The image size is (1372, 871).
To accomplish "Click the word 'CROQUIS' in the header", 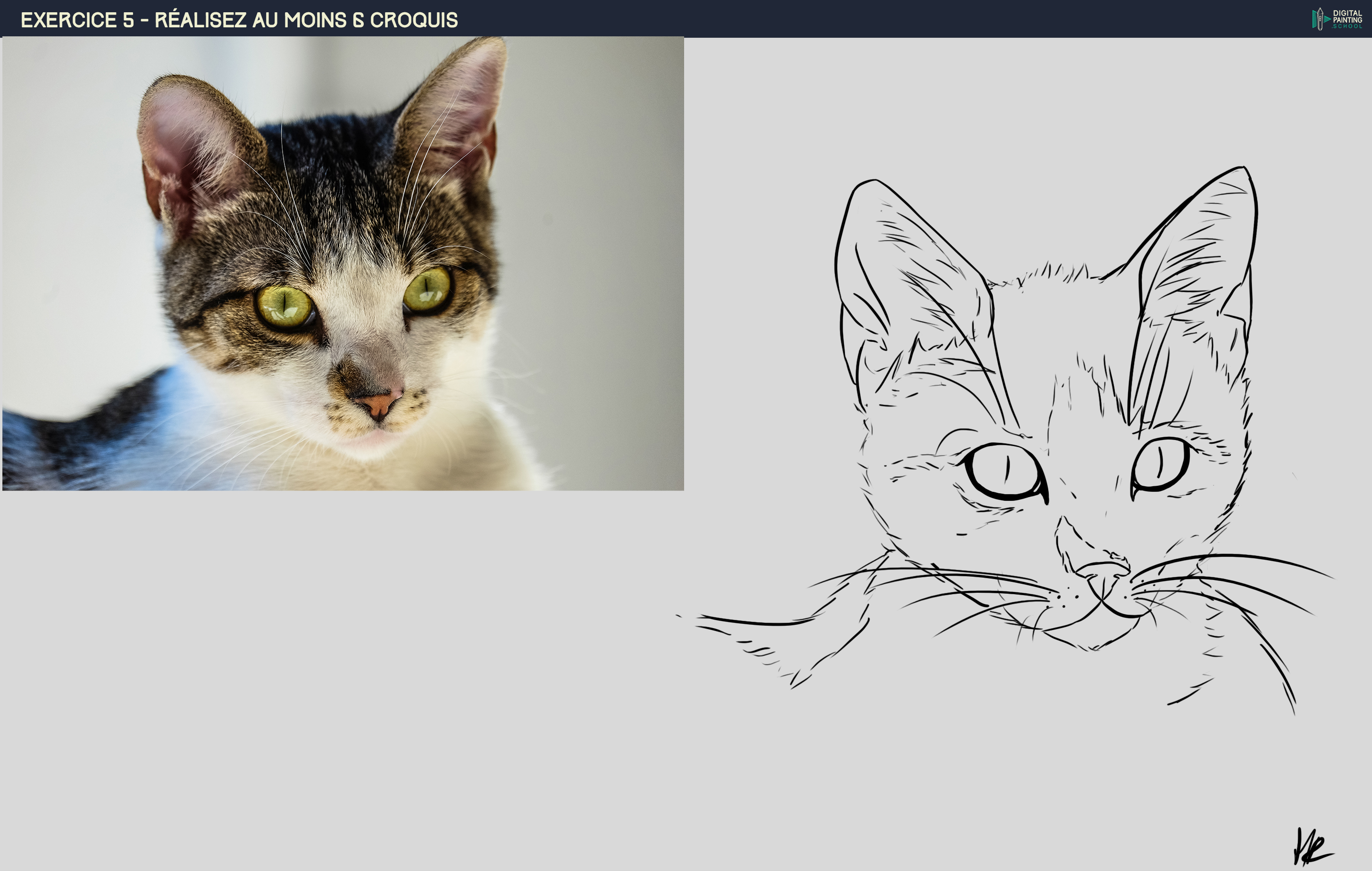I will [x=414, y=20].
